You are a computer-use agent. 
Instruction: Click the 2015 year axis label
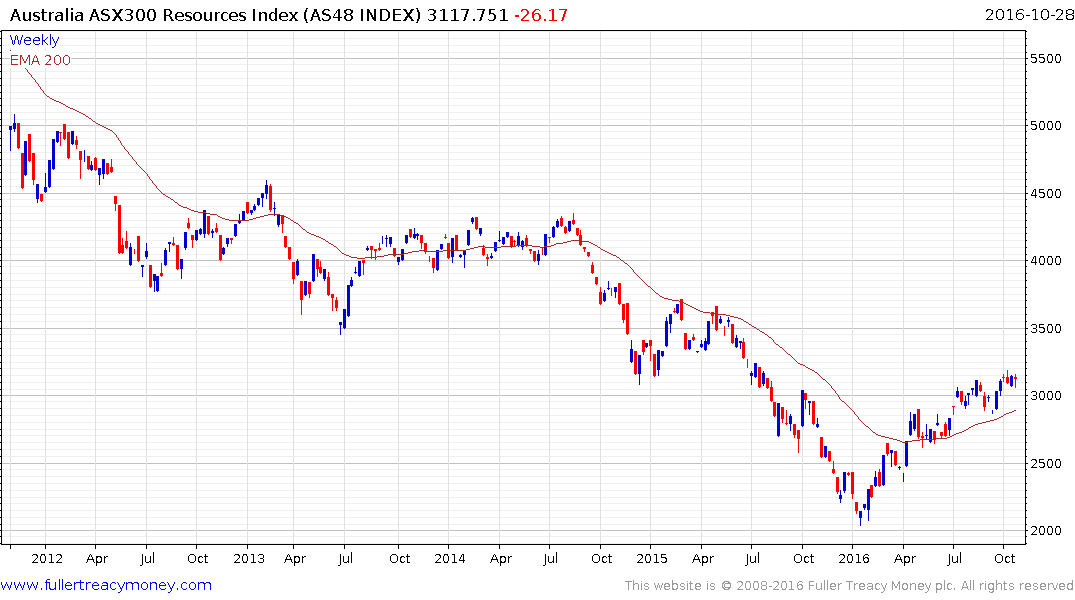click(651, 558)
